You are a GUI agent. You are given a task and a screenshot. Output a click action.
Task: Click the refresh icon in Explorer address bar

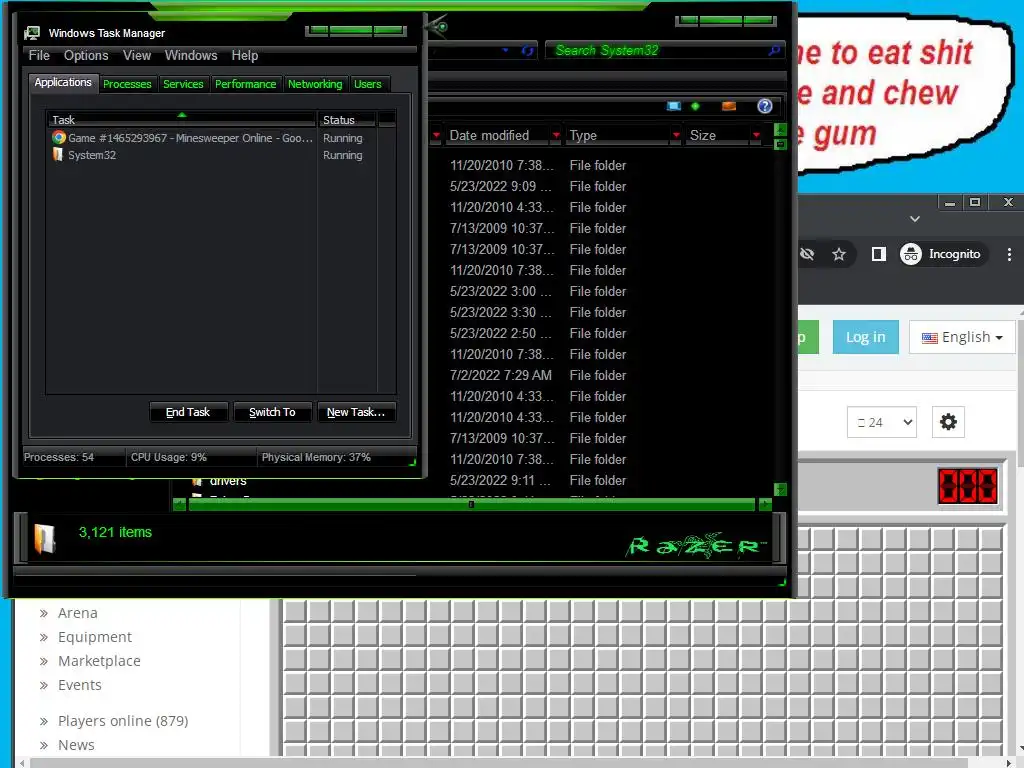528,50
